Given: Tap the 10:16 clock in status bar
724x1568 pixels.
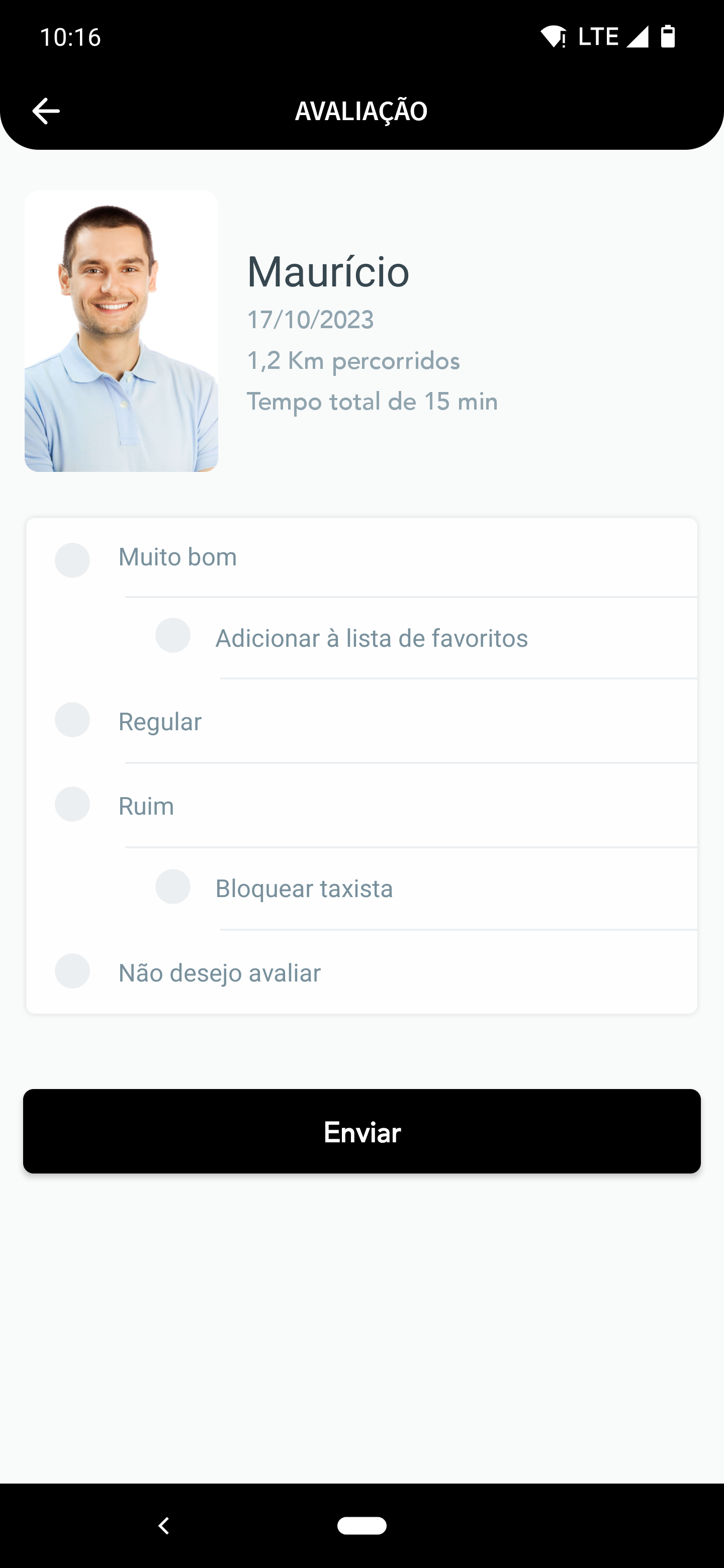Looking at the screenshot, I should [x=70, y=37].
